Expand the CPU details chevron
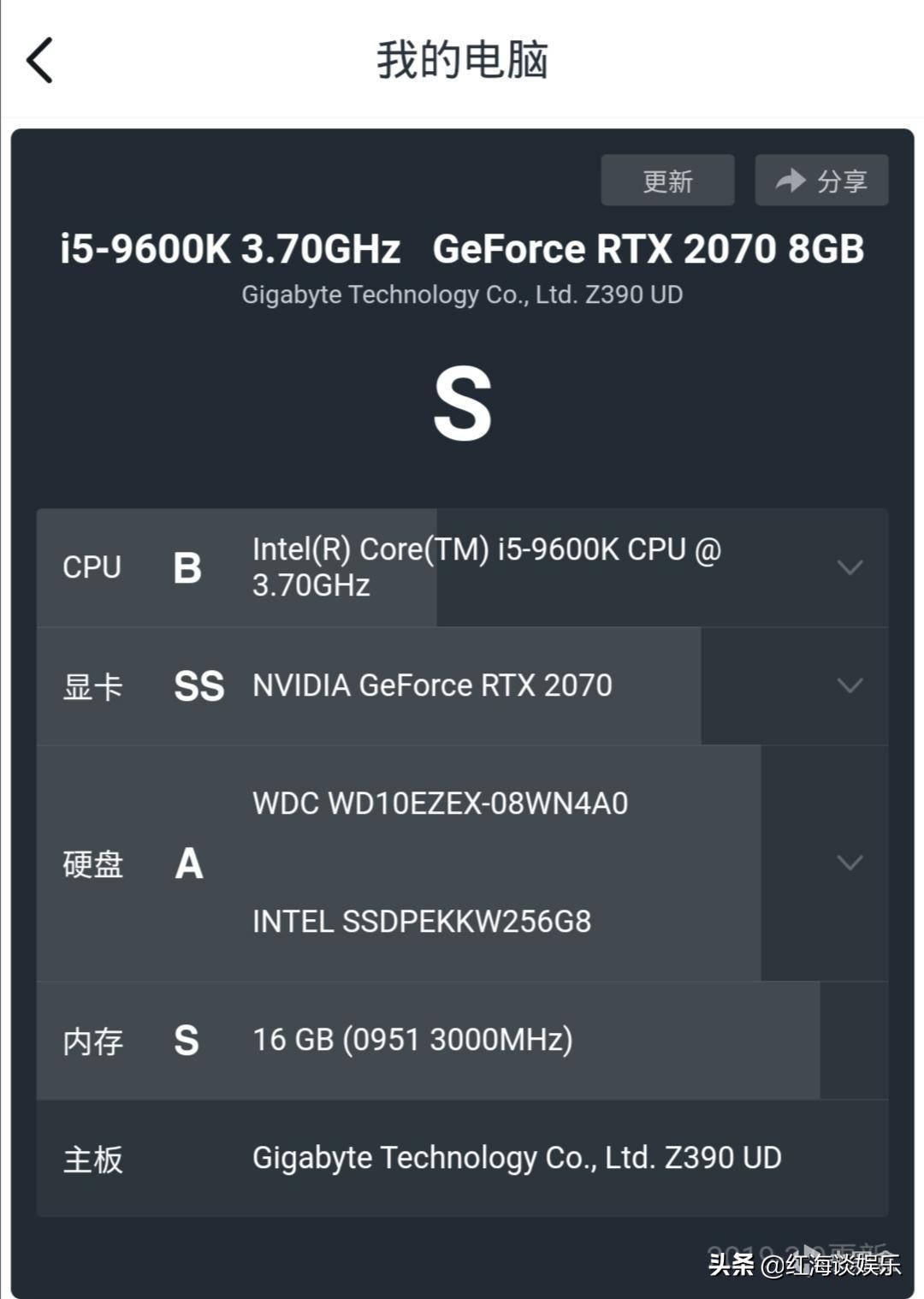 click(x=849, y=567)
